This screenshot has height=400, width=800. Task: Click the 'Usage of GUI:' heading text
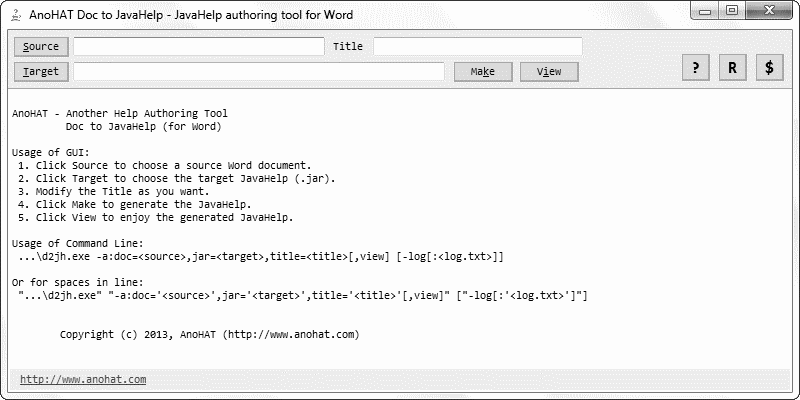(x=51, y=153)
